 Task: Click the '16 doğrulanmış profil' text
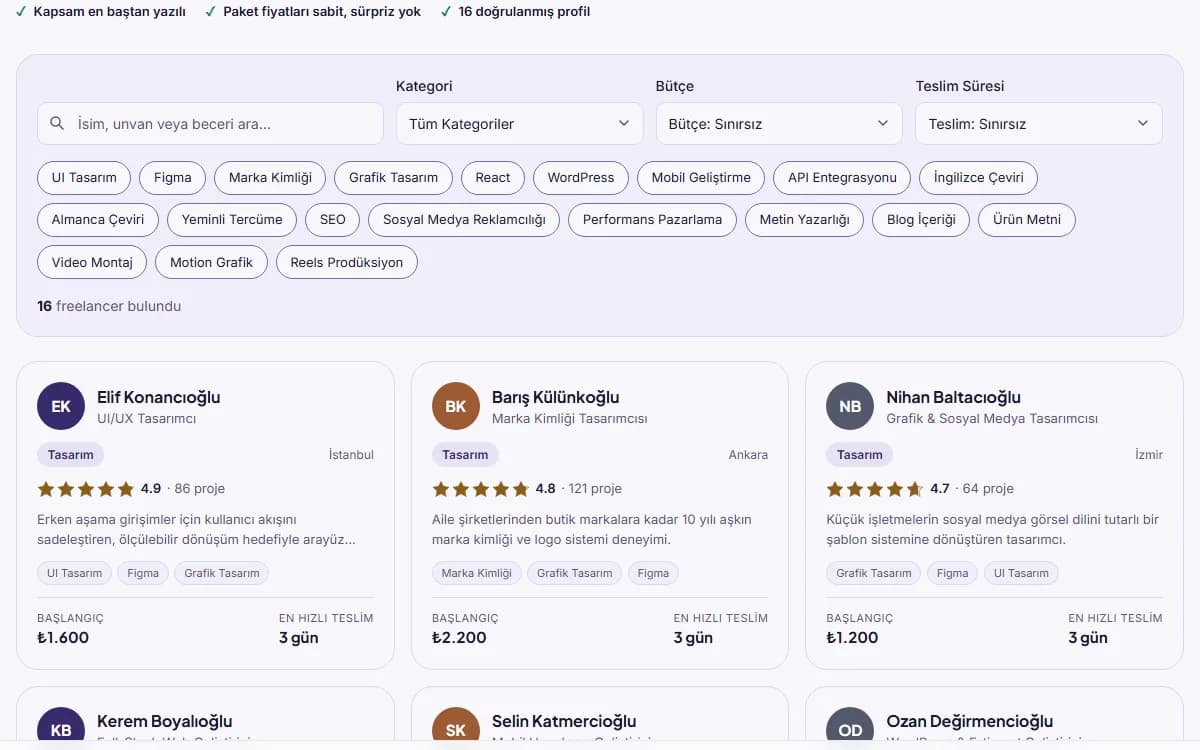click(524, 12)
